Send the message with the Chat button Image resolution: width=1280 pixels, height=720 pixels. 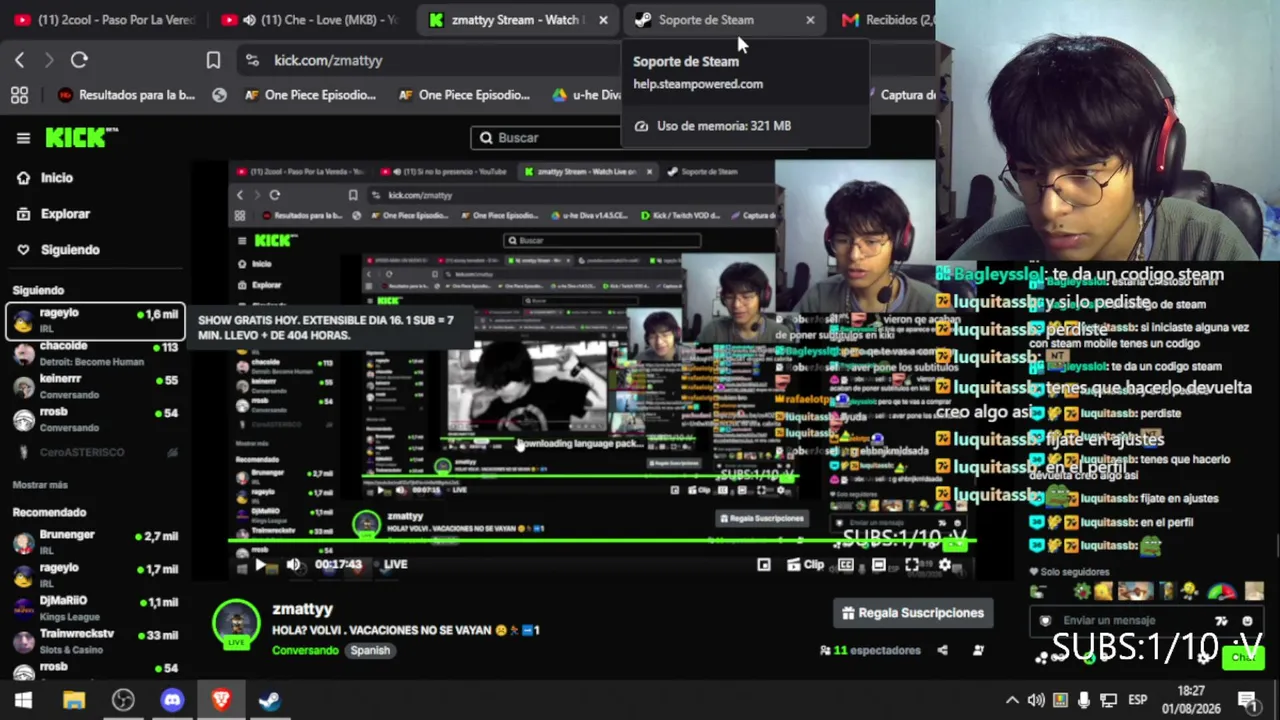(1243, 657)
